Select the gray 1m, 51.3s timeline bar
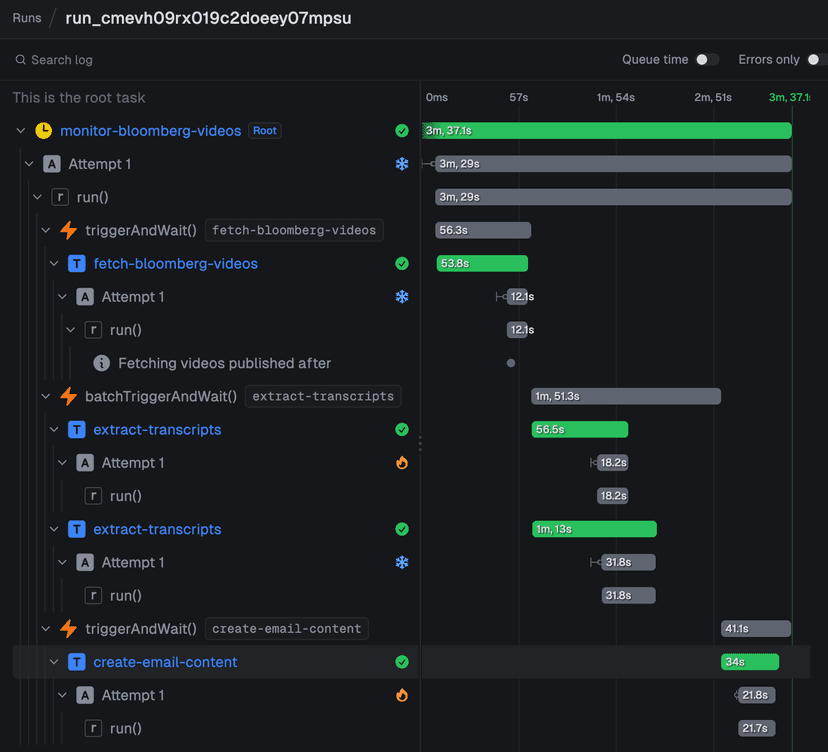 [x=626, y=396]
